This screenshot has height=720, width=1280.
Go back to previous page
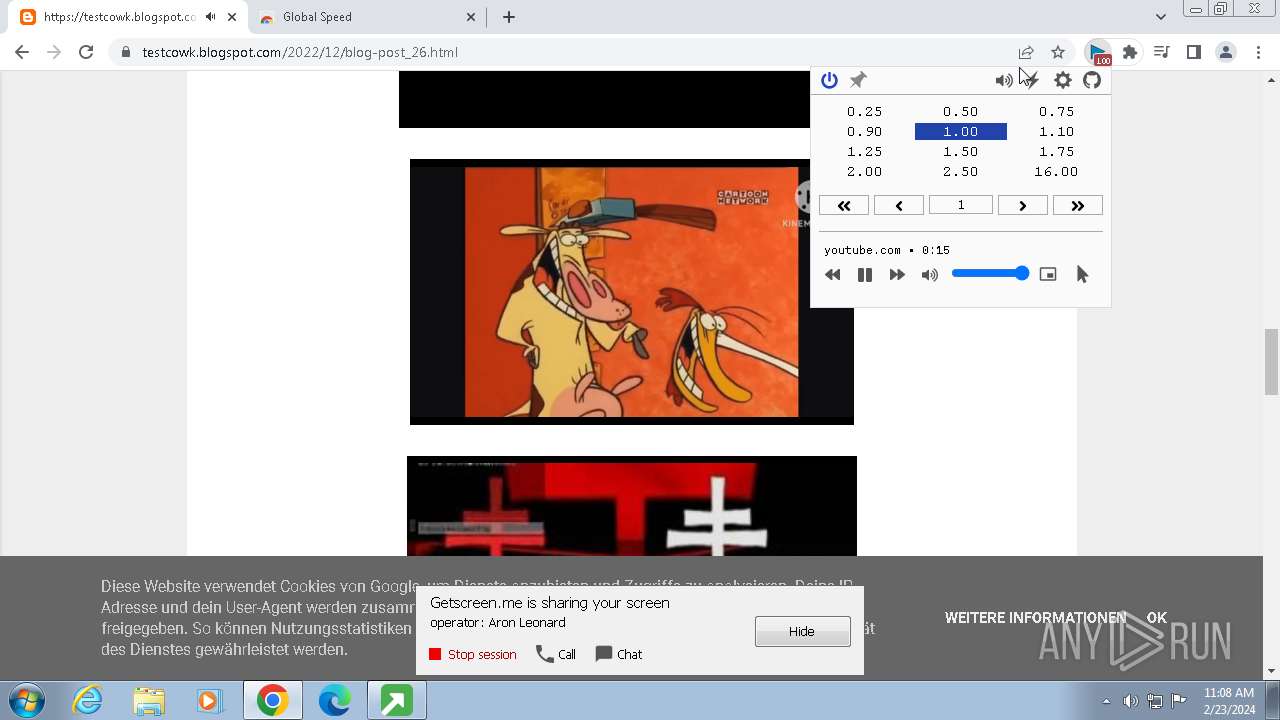[22, 52]
